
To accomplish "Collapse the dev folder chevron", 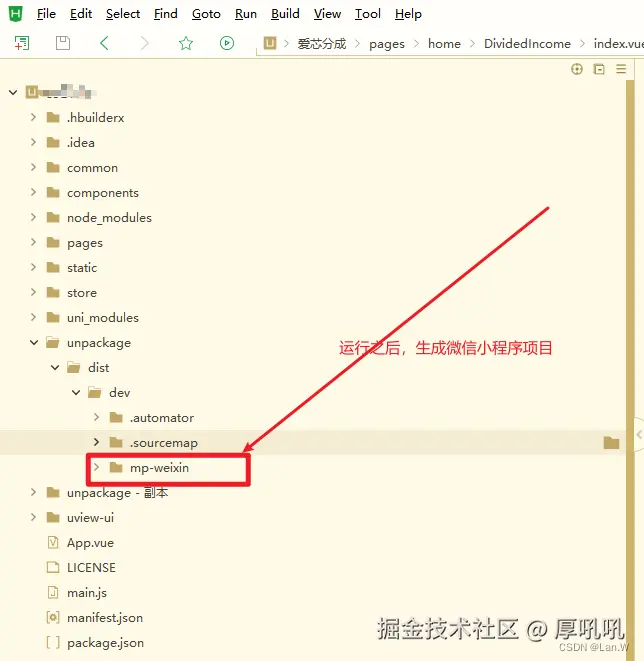I will (76, 392).
